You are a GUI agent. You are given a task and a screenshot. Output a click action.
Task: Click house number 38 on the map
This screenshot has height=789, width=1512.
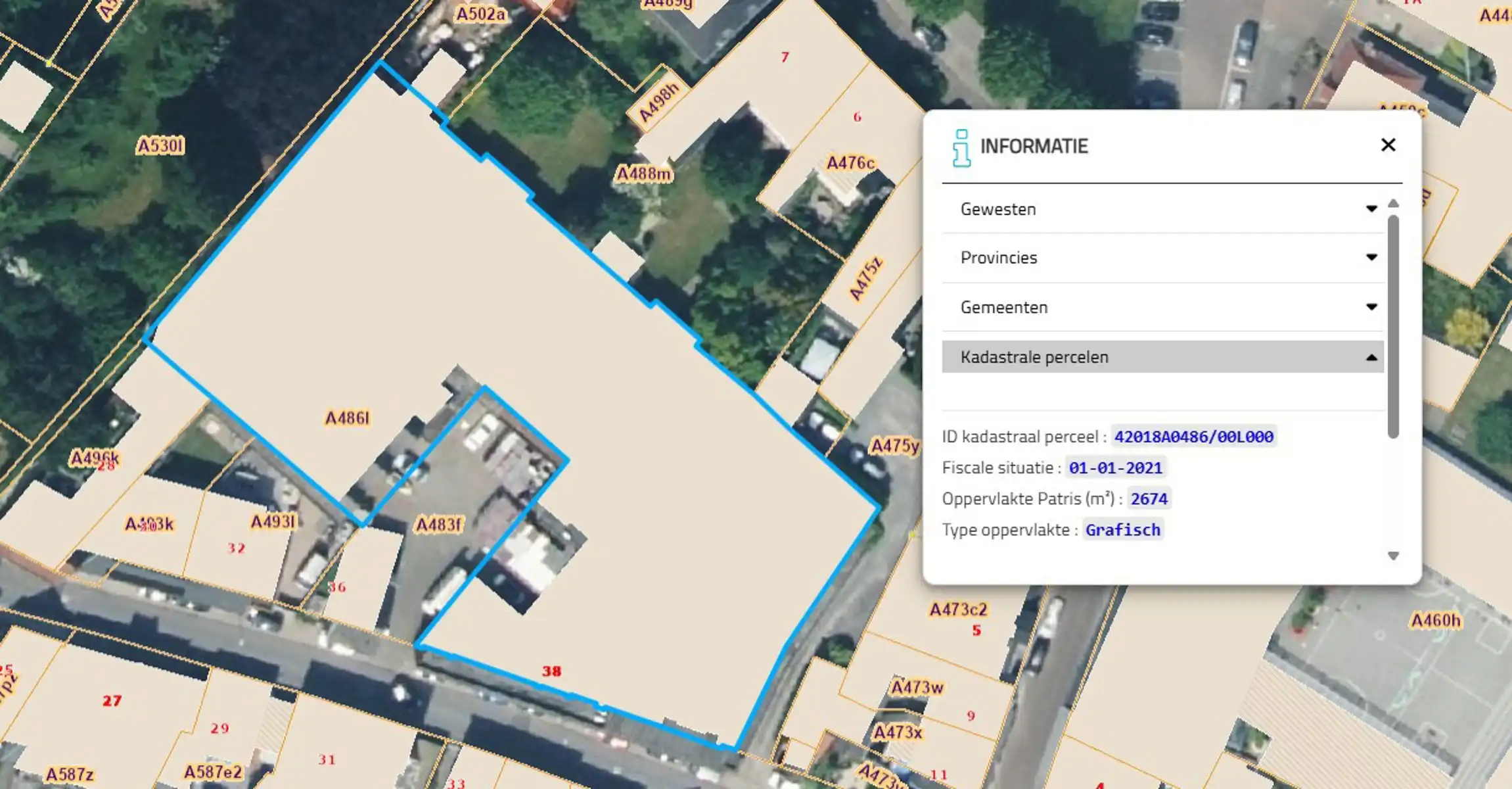click(551, 671)
